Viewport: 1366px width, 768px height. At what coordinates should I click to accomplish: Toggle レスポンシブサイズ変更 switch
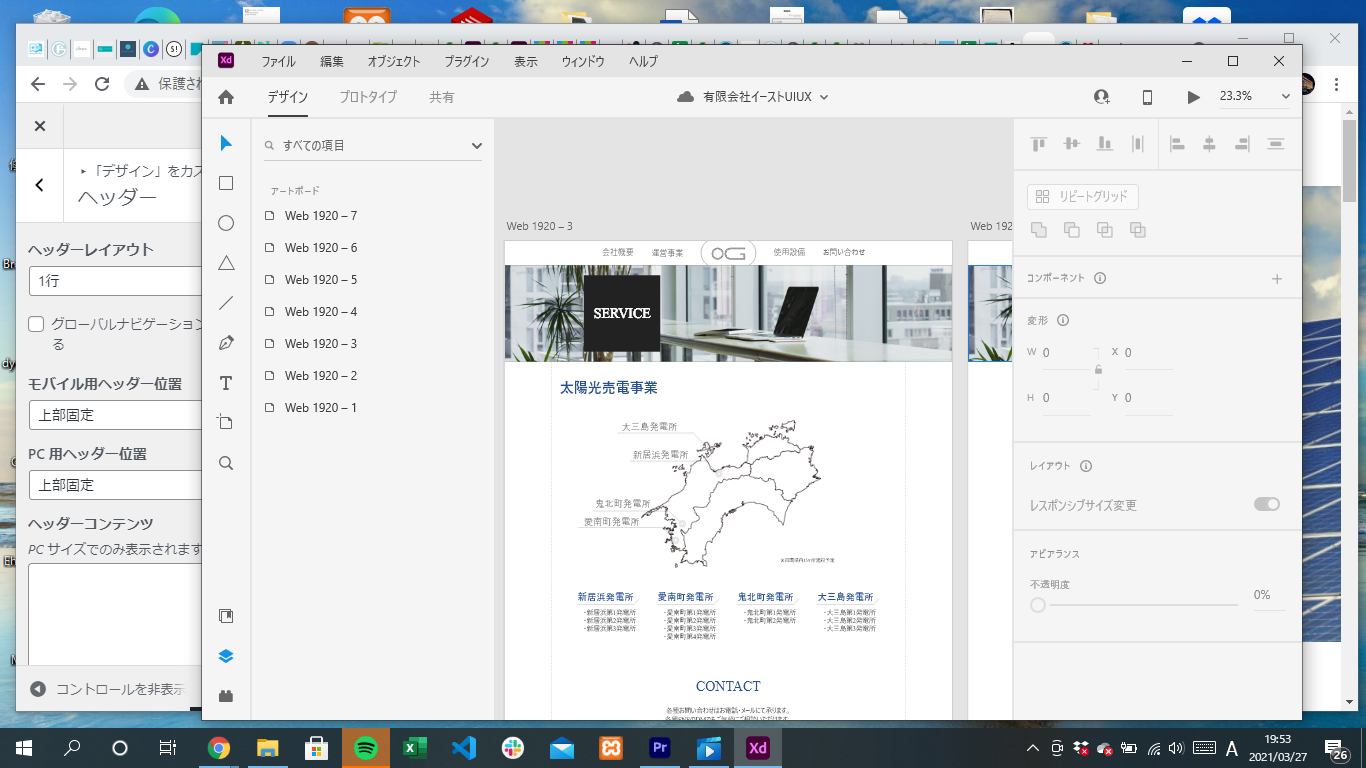[x=1267, y=504]
